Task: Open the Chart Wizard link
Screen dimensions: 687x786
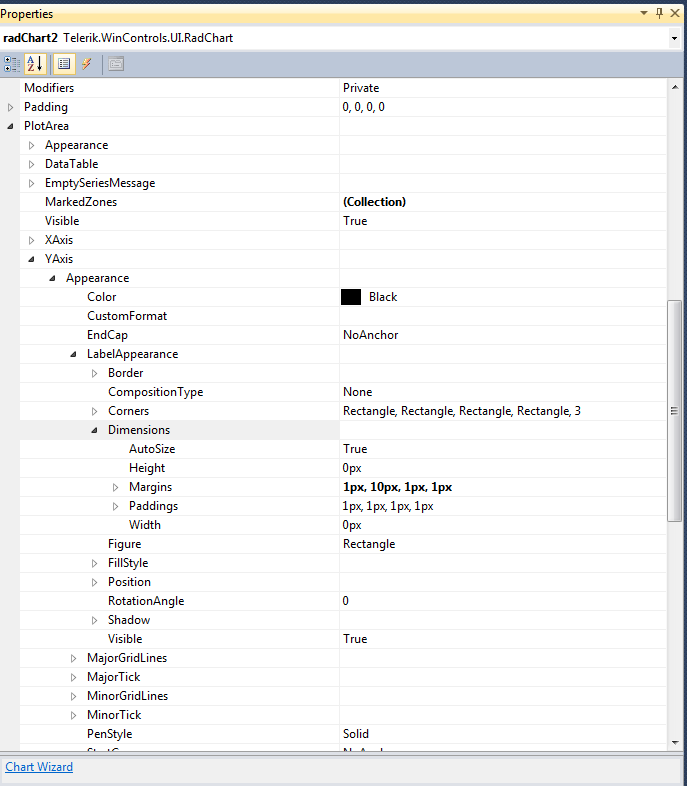Action: [39, 767]
